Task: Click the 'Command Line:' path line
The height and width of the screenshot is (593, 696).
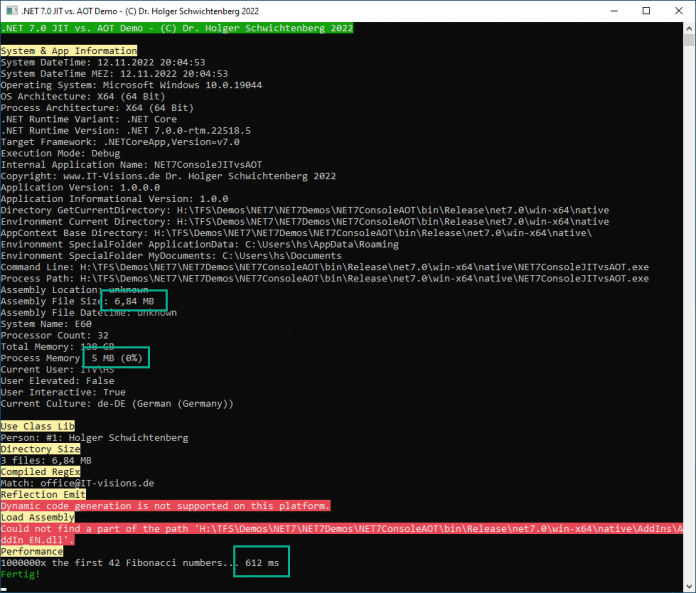Action: coord(325,267)
